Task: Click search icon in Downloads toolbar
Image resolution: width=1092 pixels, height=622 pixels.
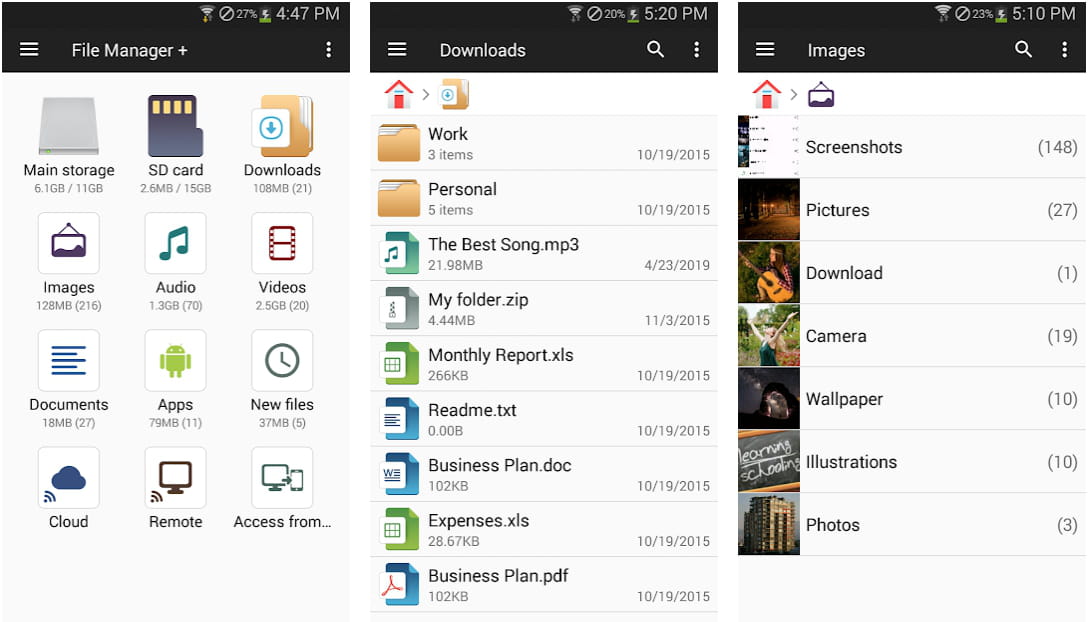Action: click(655, 50)
